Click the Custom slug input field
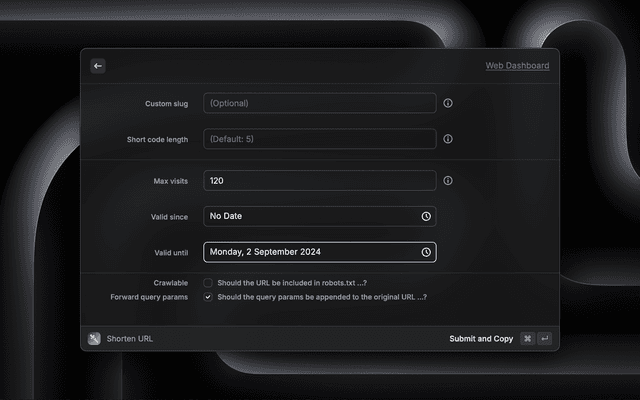The height and width of the screenshot is (400, 640). click(x=319, y=103)
